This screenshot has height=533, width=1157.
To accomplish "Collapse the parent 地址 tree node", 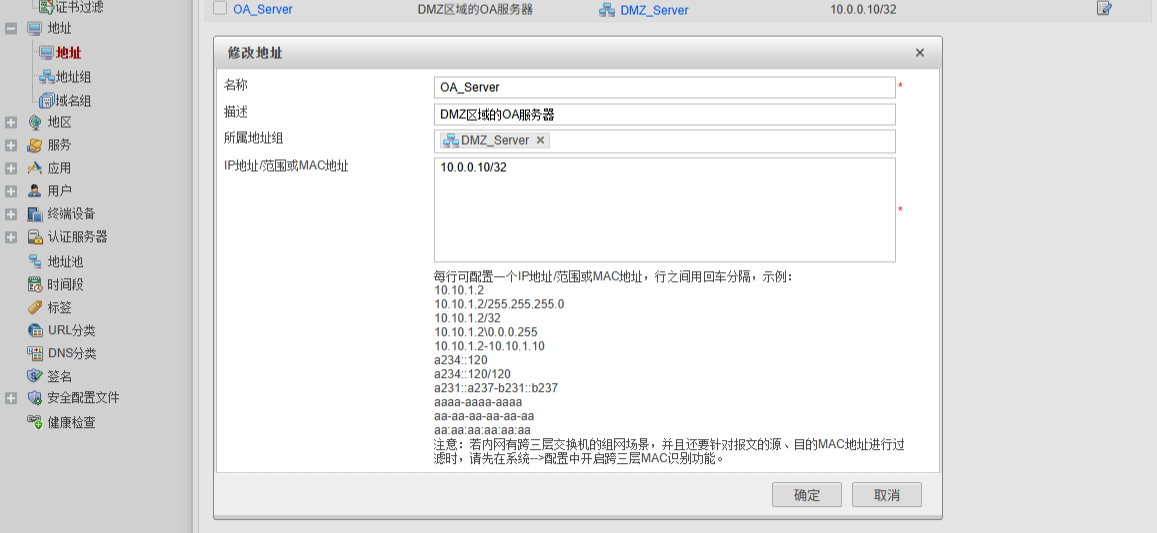I will pos(11,29).
